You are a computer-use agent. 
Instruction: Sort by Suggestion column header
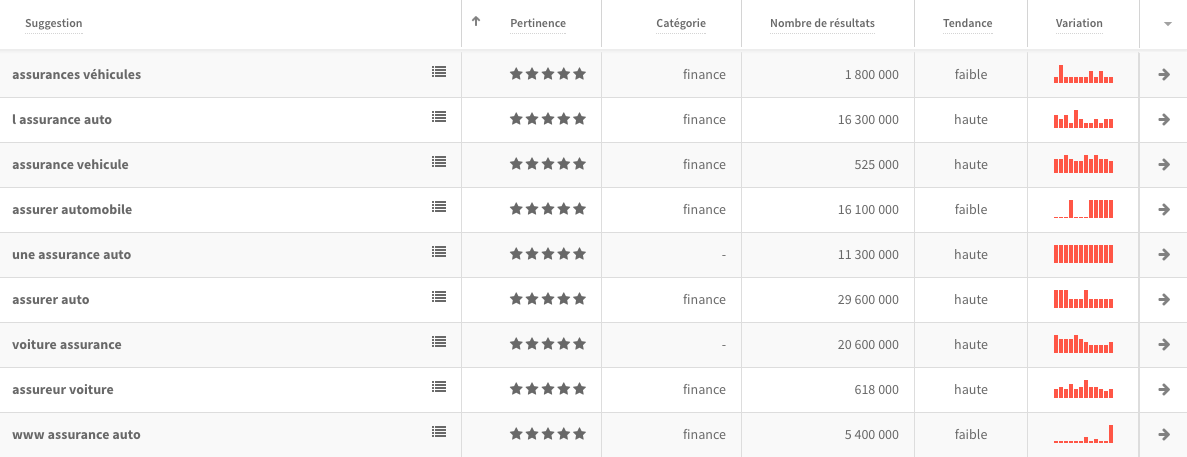54,23
